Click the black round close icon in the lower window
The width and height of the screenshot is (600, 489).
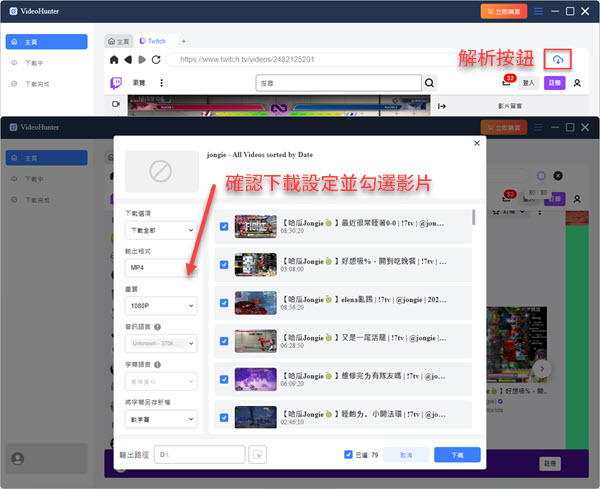pos(558,176)
